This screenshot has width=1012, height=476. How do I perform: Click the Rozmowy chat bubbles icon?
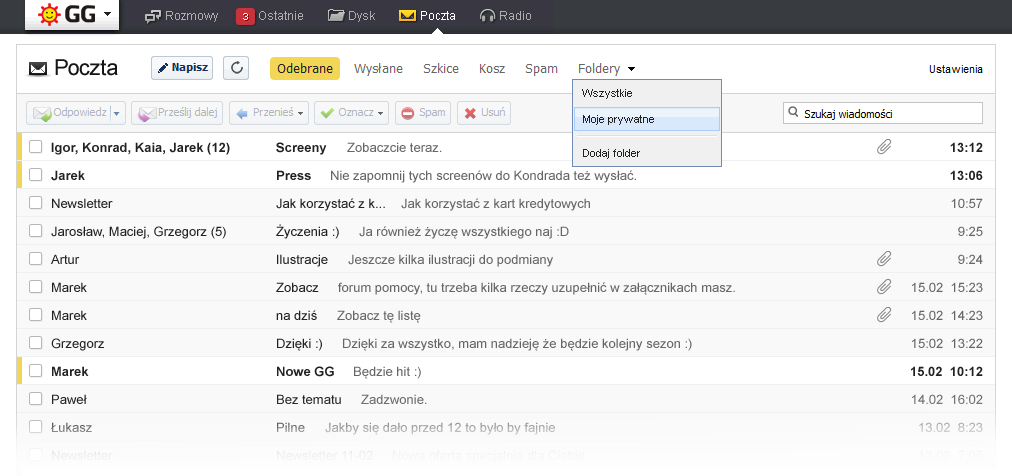[152, 15]
